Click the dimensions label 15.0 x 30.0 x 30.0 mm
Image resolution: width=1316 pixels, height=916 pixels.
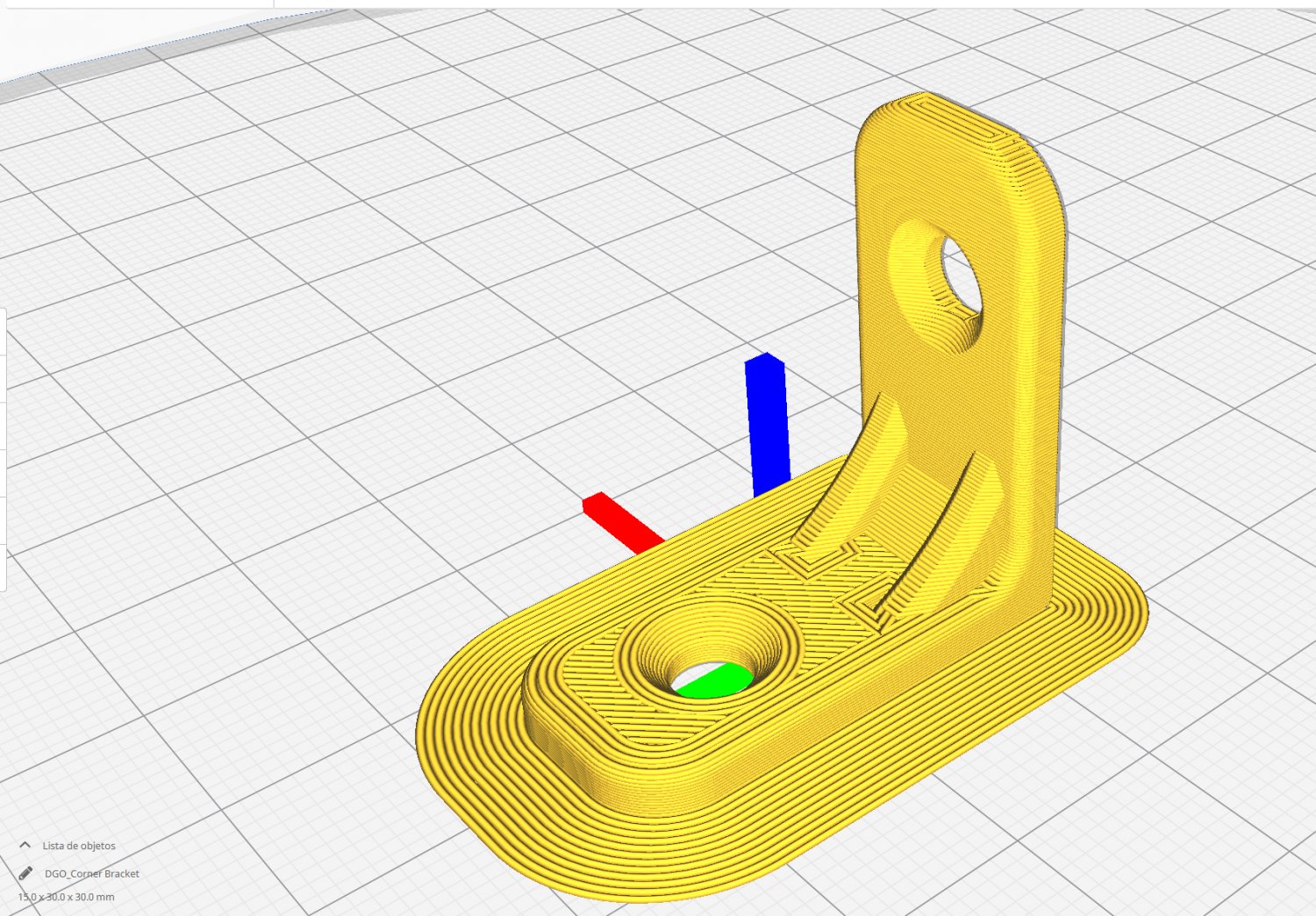(66, 898)
